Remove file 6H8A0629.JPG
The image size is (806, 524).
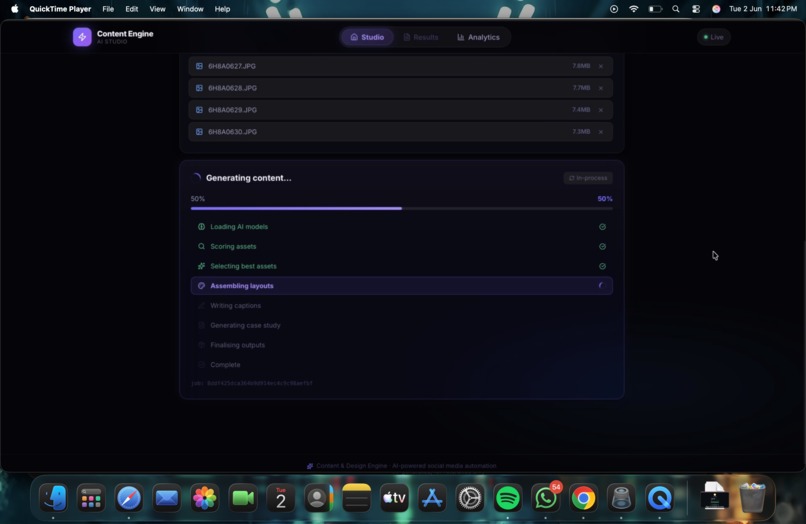pyautogui.click(x=600, y=110)
